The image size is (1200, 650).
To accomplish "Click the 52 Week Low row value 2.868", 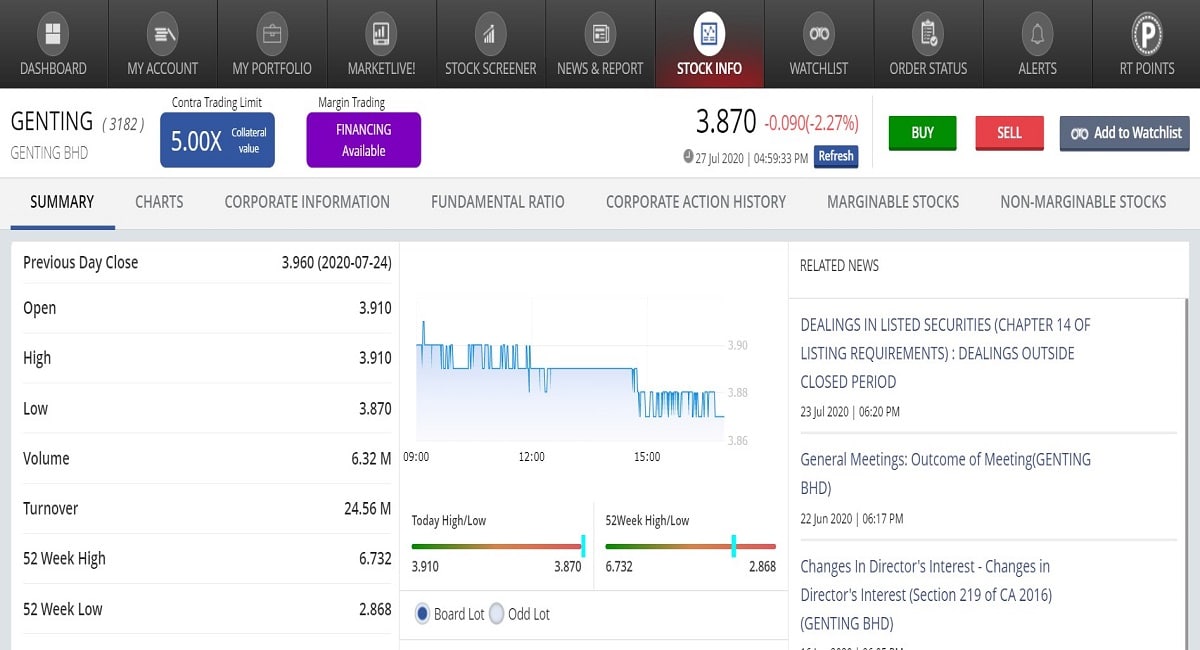I will pos(375,608).
